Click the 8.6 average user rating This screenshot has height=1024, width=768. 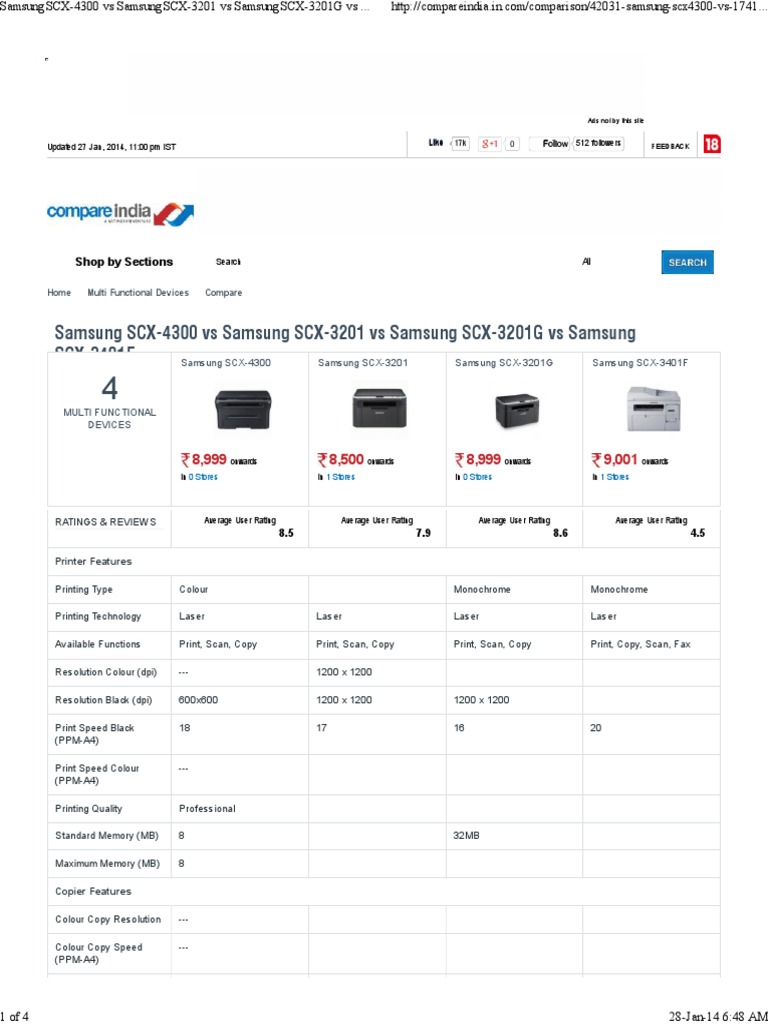click(x=560, y=534)
